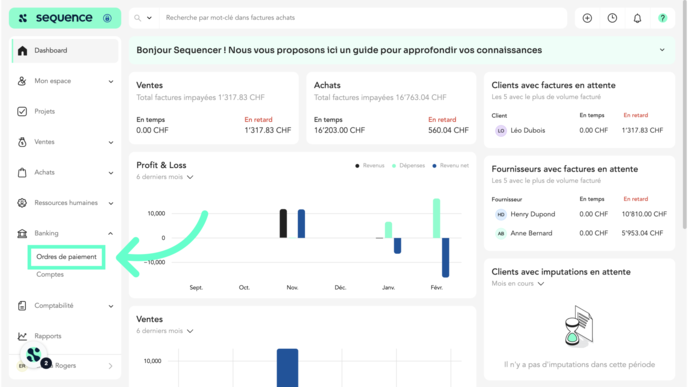This screenshot has height=387, width=688.
Task: Expand the Comptabilité chevron
Action: coord(111,306)
